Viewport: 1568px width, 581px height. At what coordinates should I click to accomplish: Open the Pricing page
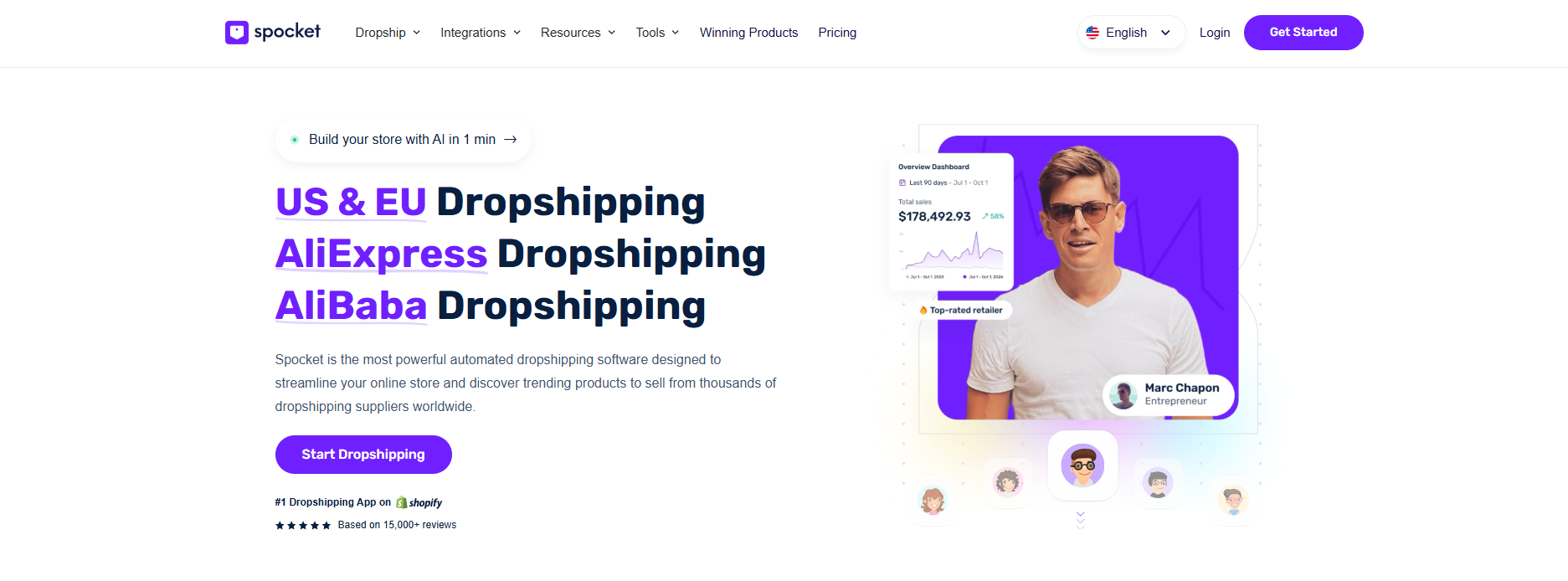(837, 33)
